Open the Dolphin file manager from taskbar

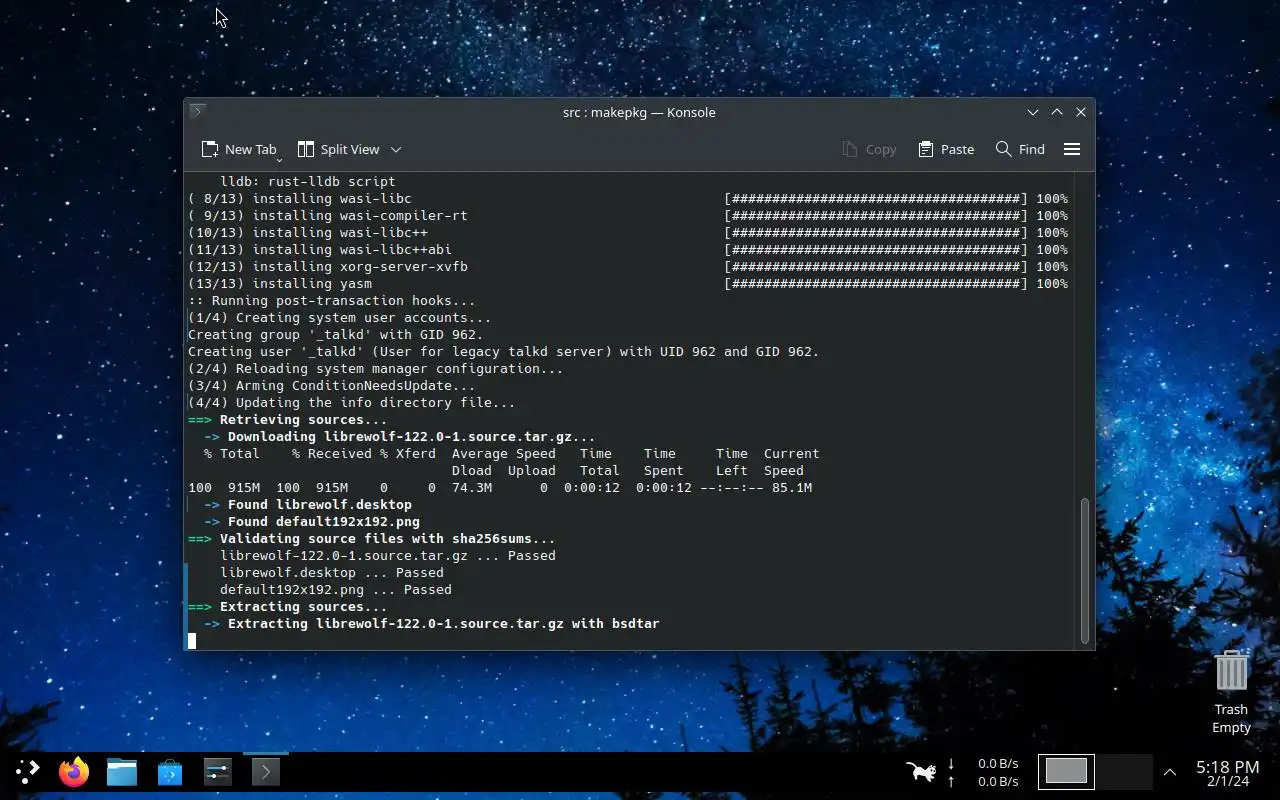point(122,771)
